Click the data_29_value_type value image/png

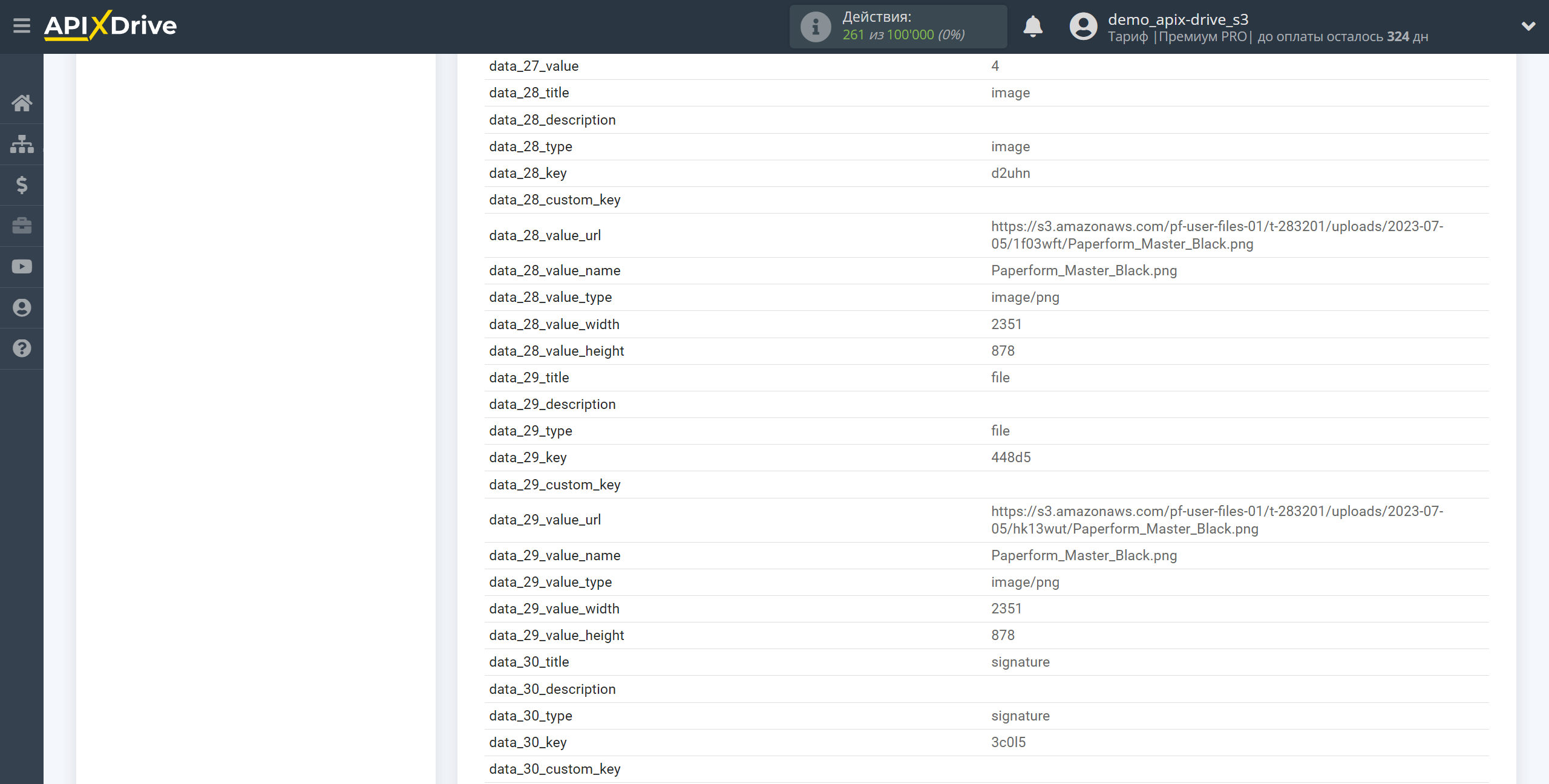tap(1025, 583)
